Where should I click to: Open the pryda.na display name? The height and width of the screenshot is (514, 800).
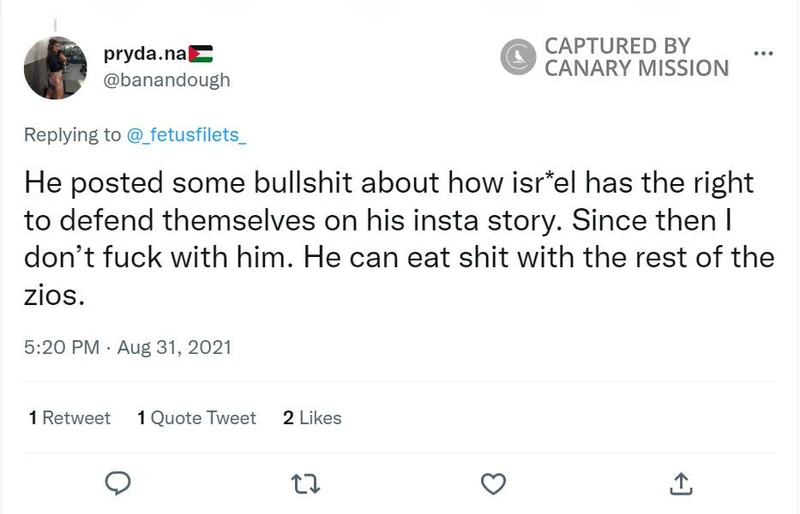pyautogui.click(x=146, y=53)
